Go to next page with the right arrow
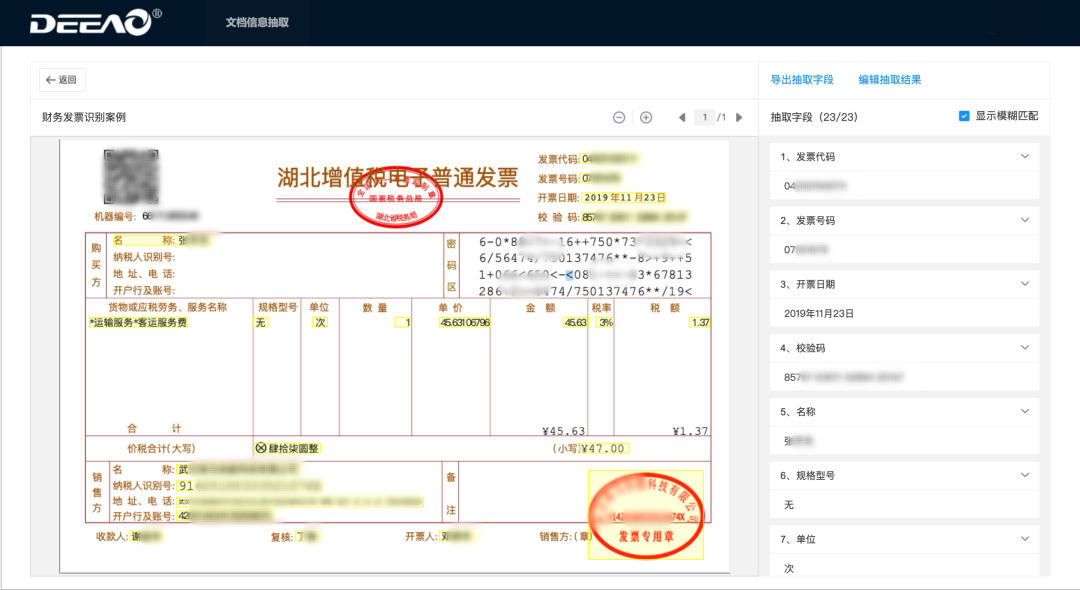The width and height of the screenshot is (1080, 590). click(739, 118)
